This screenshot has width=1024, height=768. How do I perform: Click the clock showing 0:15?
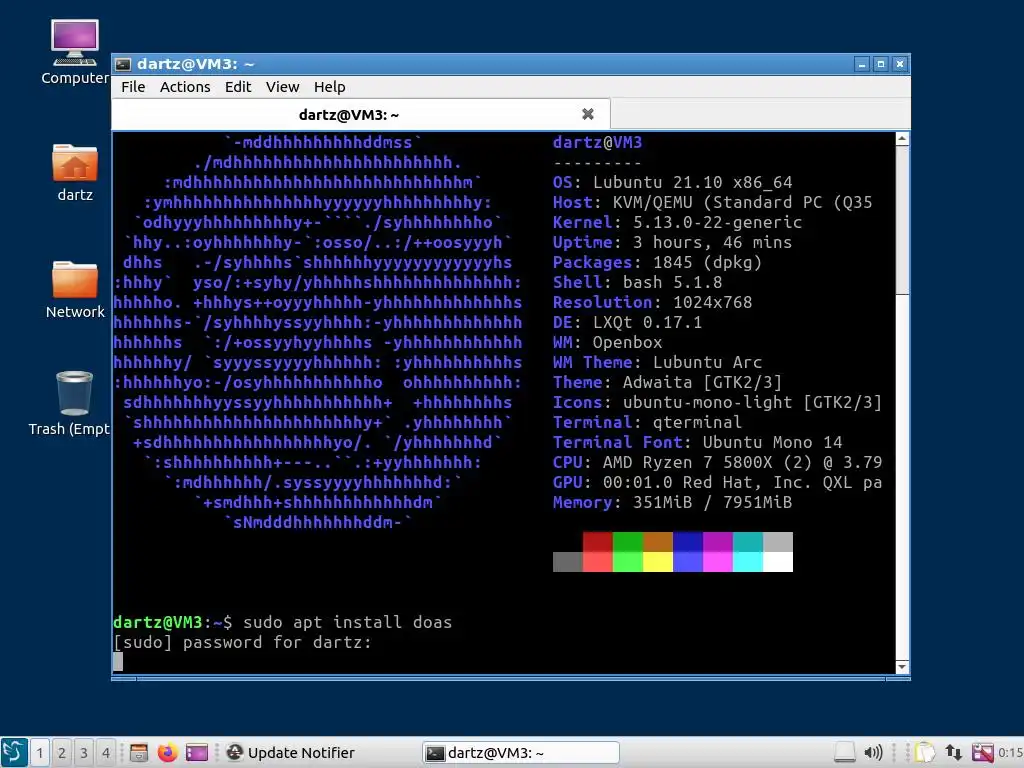click(x=1010, y=753)
